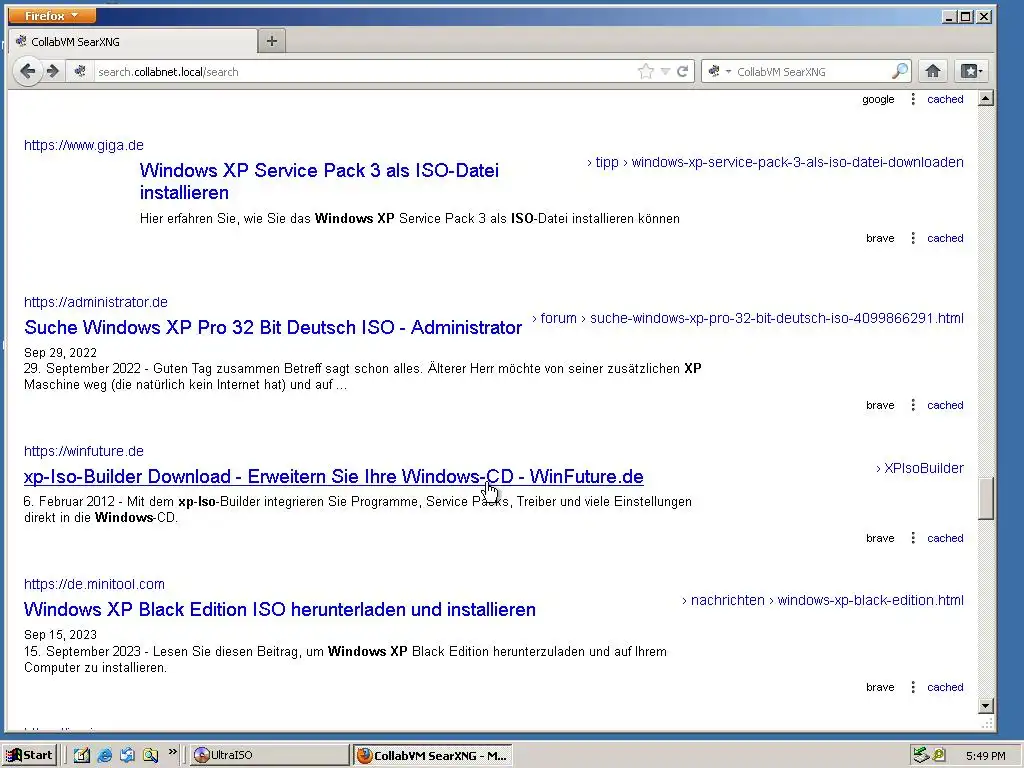Open cached link for giga.de result
This screenshot has width=1024, height=768.
(x=945, y=238)
